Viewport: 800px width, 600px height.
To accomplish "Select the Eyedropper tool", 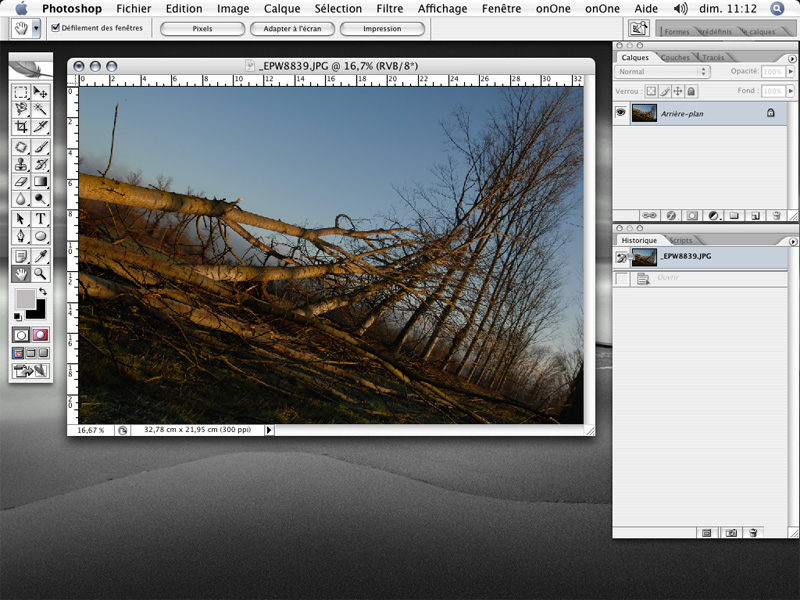I will tap(40, 257).
